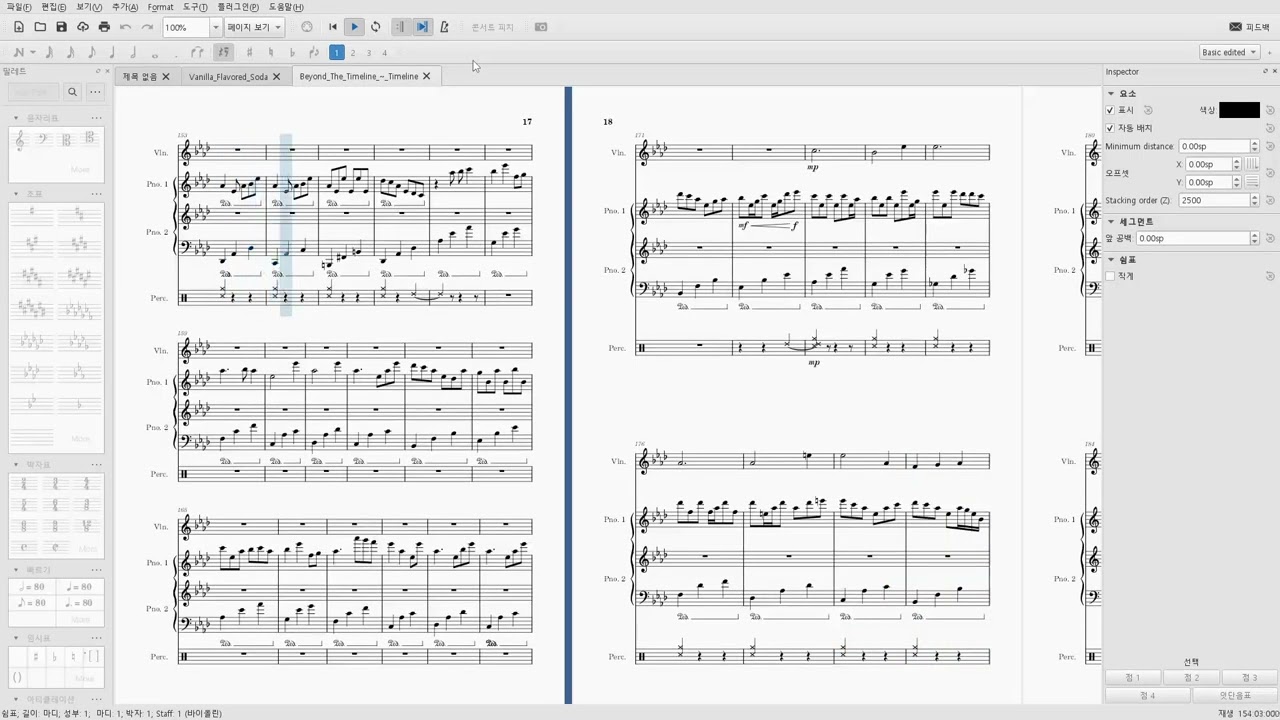Viewport: 1280px width, 720px height.
Task: Apply natural accidental
Action: coord(271,52)
